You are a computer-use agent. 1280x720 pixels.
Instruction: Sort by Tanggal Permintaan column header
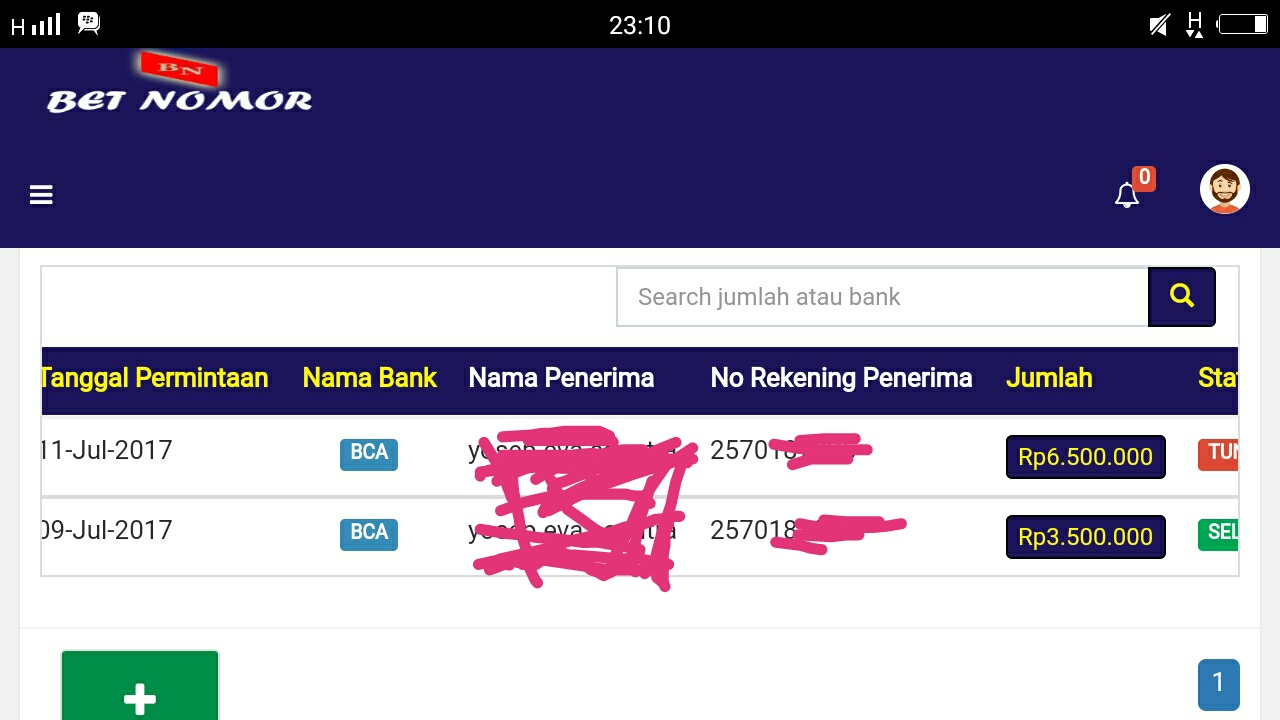154,378
